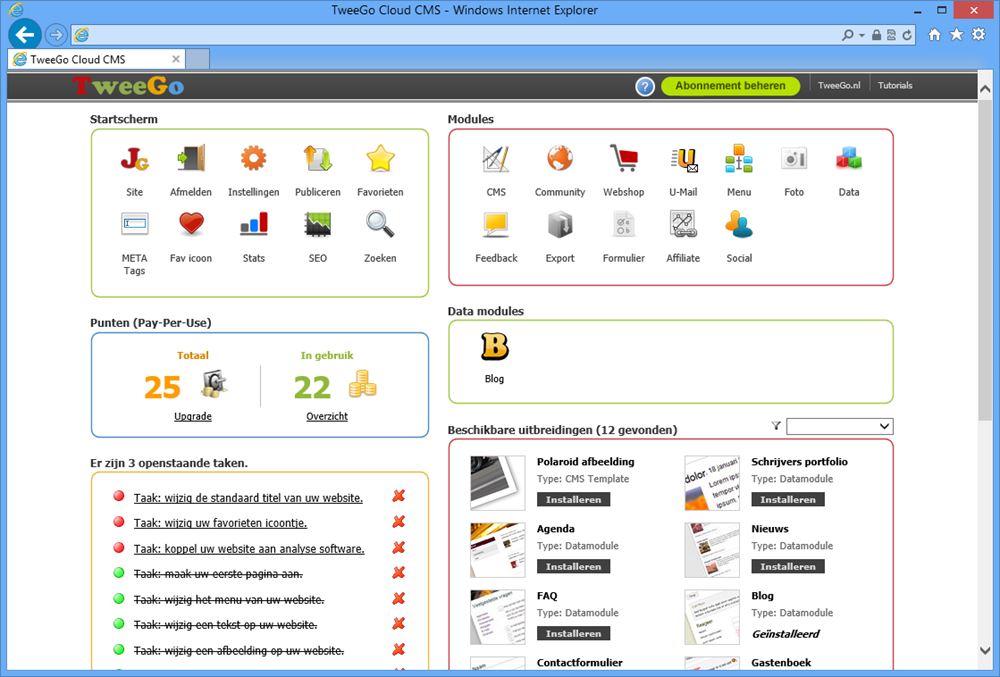The width and height of the screenshot is (1000, 677).
Task: Open the Tutorials header link
Action: (895, 85)
